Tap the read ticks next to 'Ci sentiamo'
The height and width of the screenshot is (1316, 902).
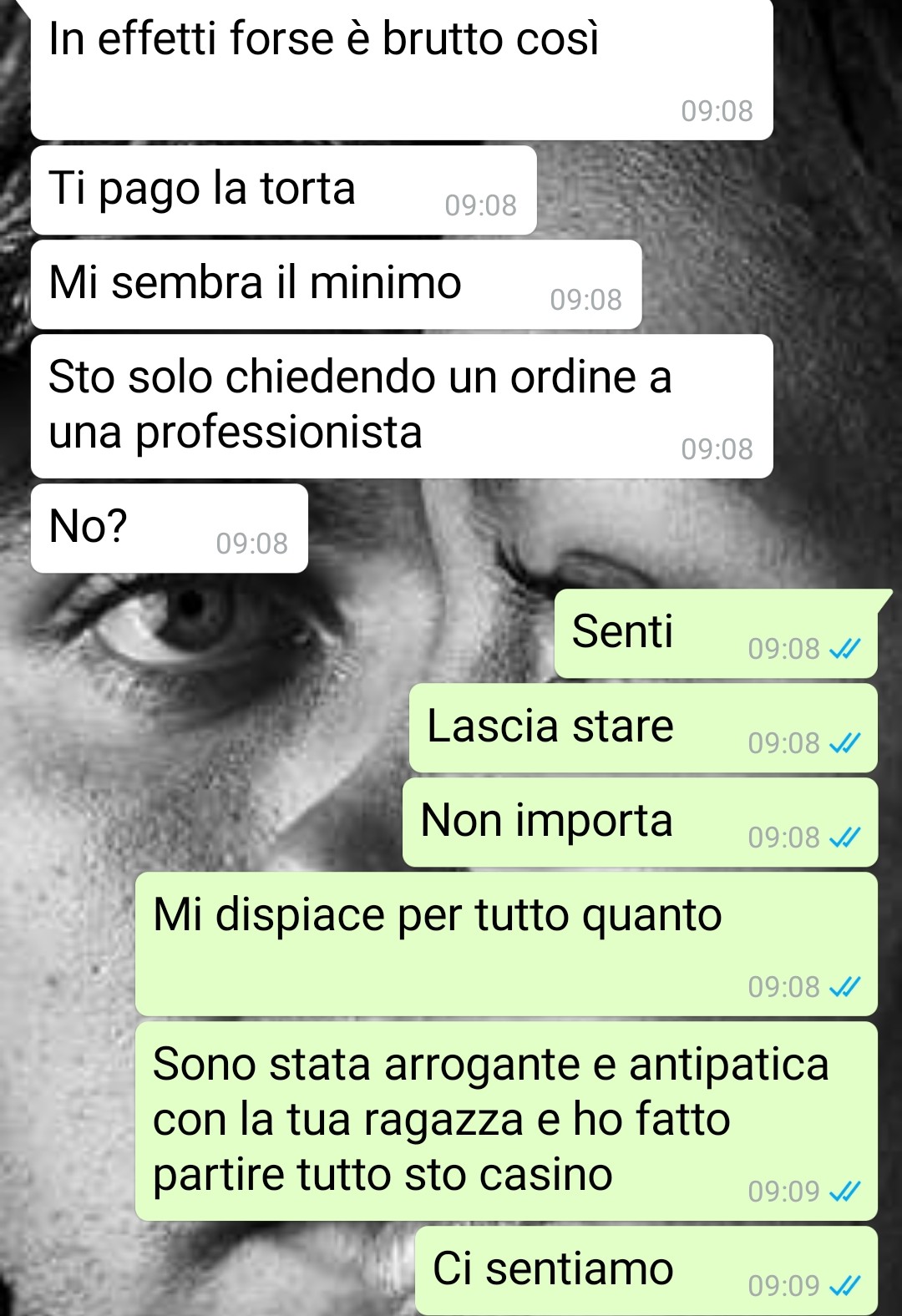pyautogui.click(x=844, y=1286)
